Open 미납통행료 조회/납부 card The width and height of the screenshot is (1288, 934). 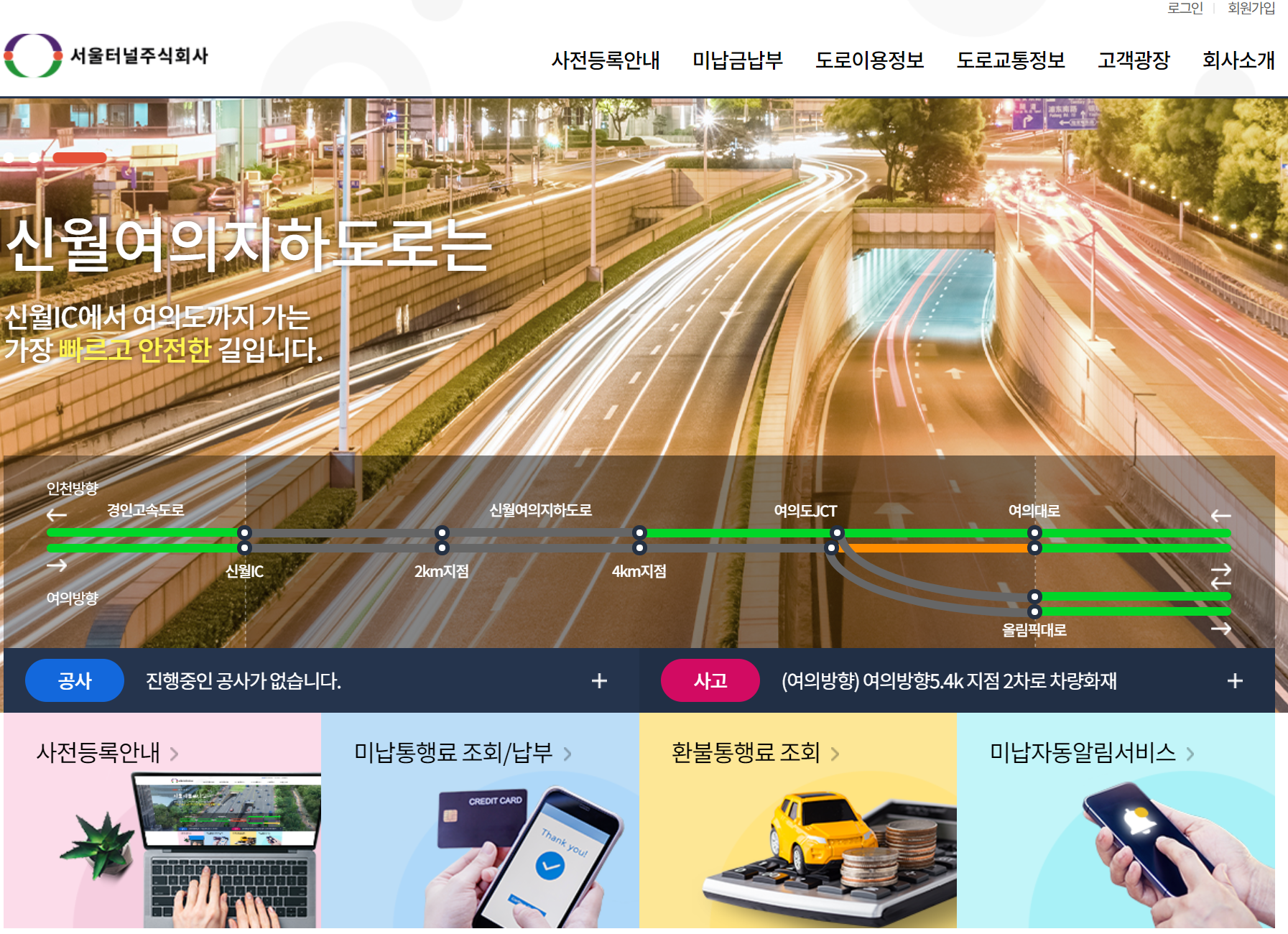click(x=480, y=820)
